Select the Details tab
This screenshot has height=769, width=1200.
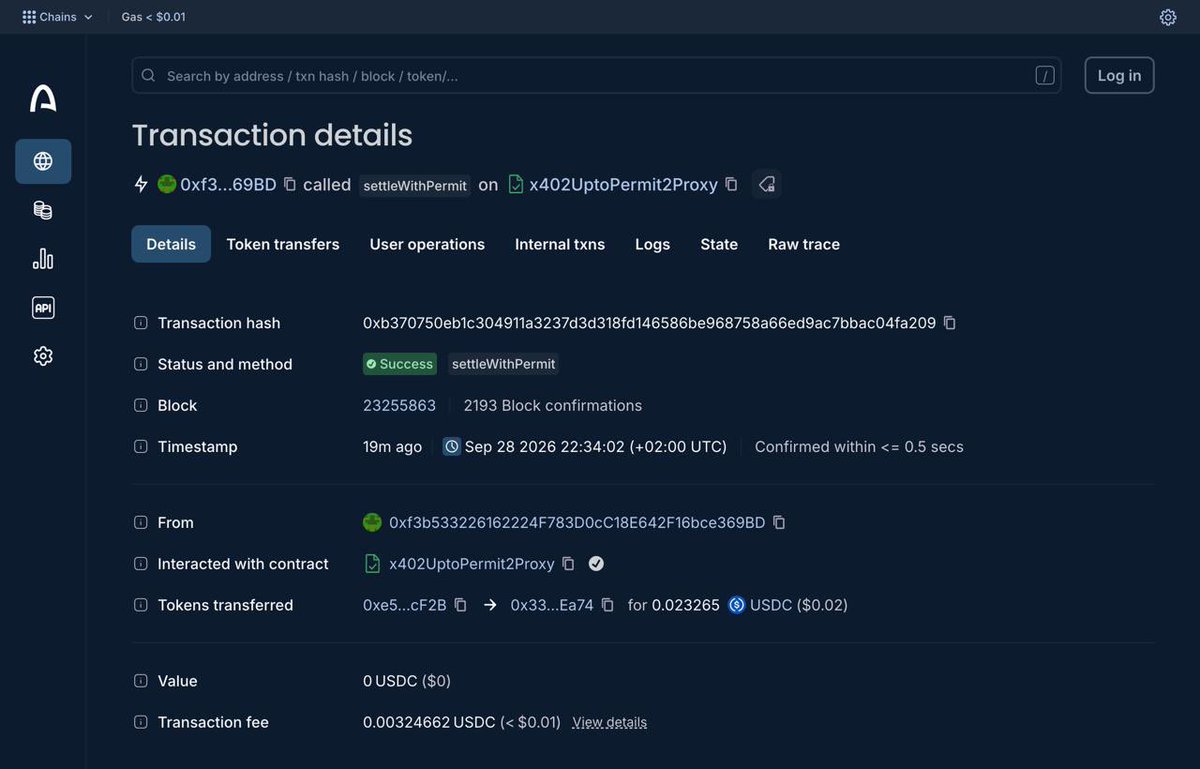coord(171,244)
